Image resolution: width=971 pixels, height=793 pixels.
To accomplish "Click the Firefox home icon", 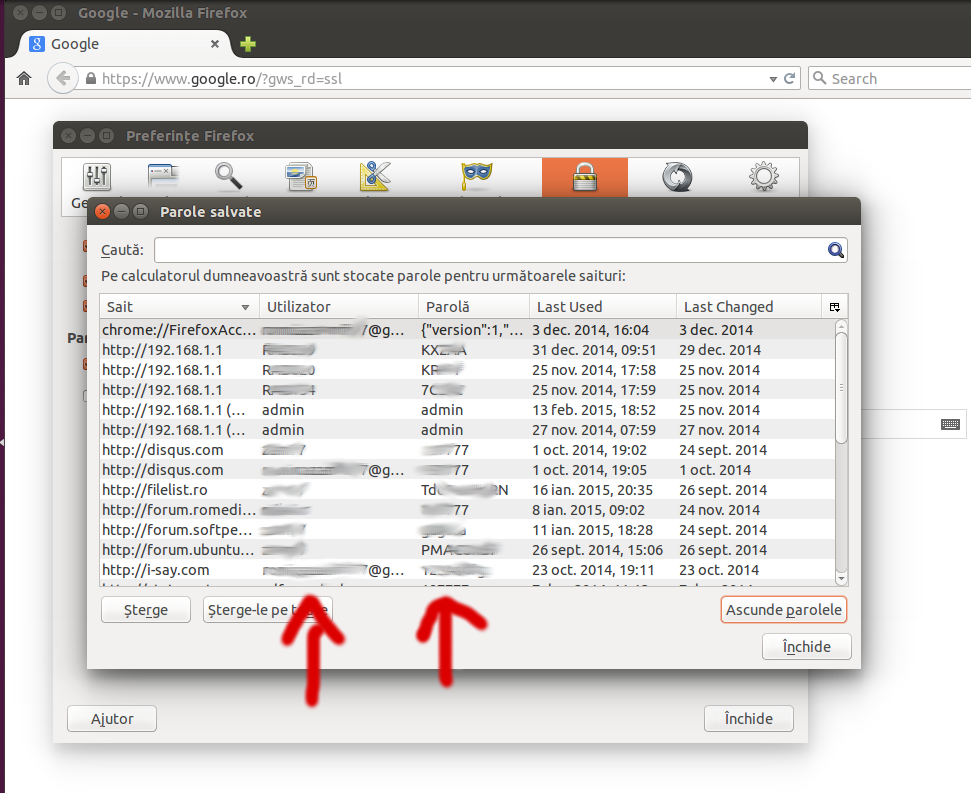I will click(24, 79).
